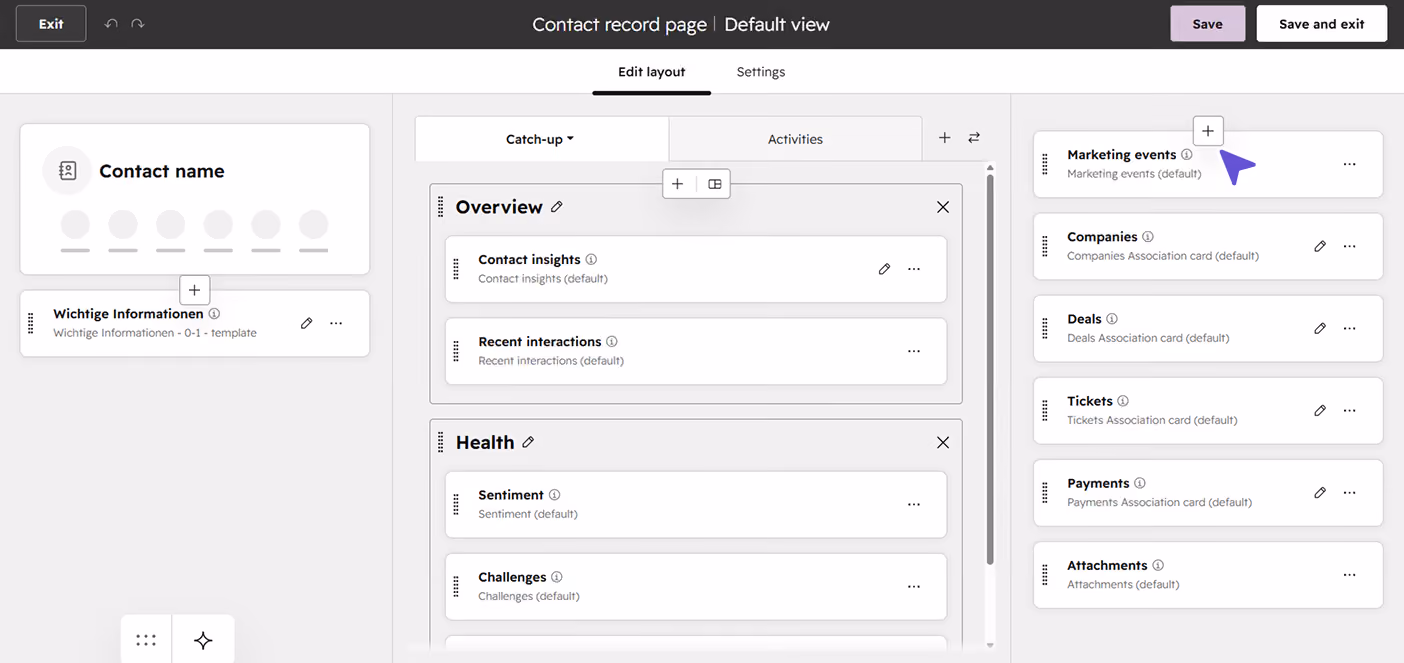The width and height of the screenshot is (1404, 663).
Task: Click info icon next to Sentiment
Action: (x=554, y=495)
